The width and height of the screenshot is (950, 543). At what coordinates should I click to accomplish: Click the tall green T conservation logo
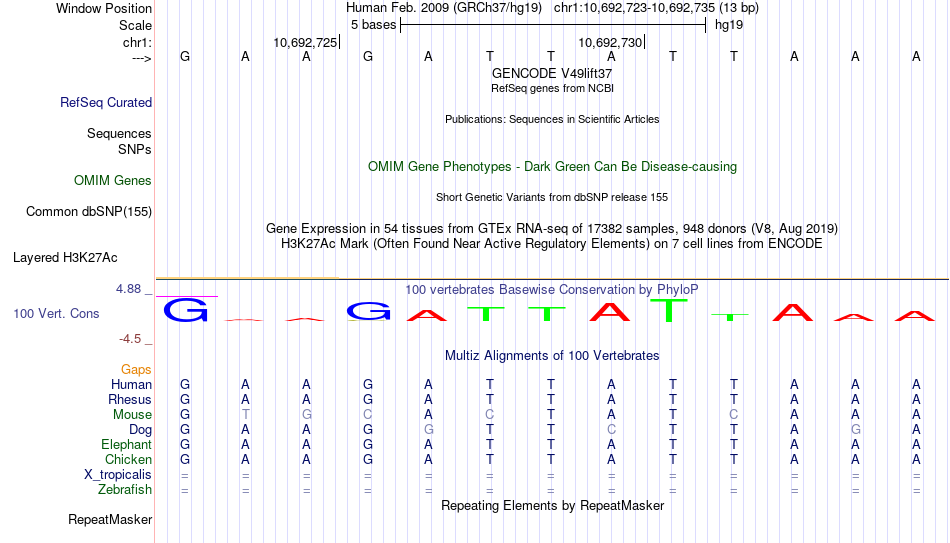(669, 310)
